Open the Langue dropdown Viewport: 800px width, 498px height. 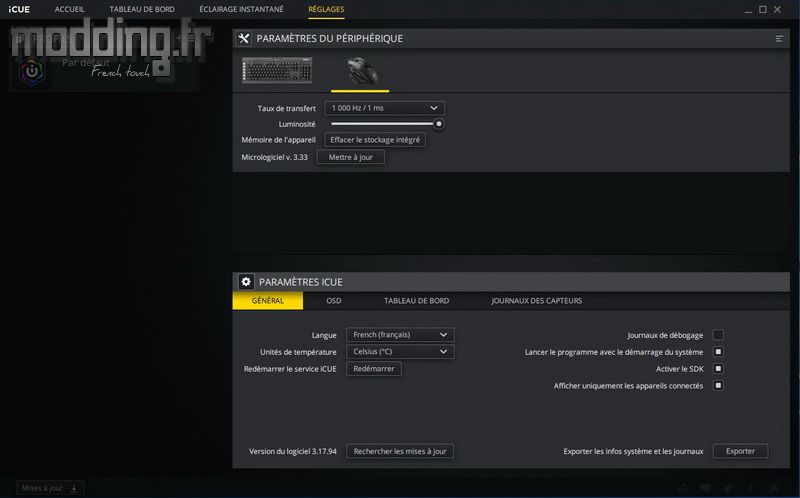400,335
